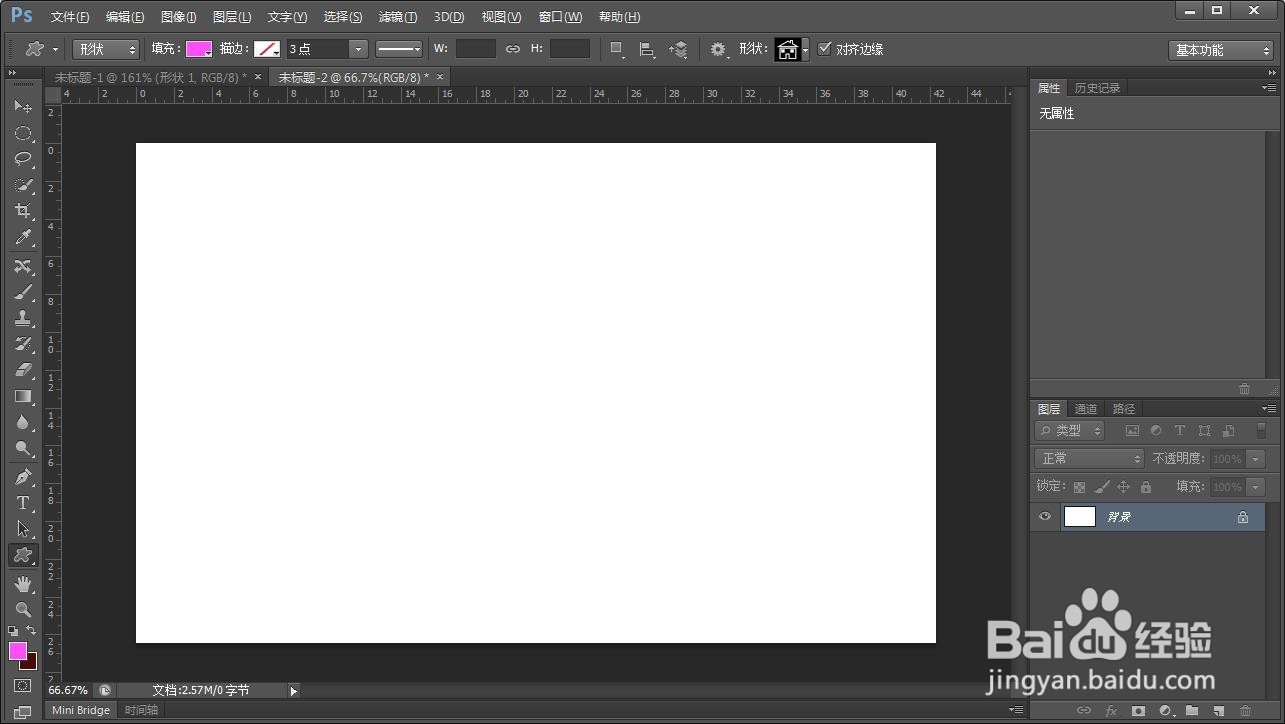This screenshot has width=1285, height=724.
Task: Select the Path Selection tool
Action: tap(23, 529)
